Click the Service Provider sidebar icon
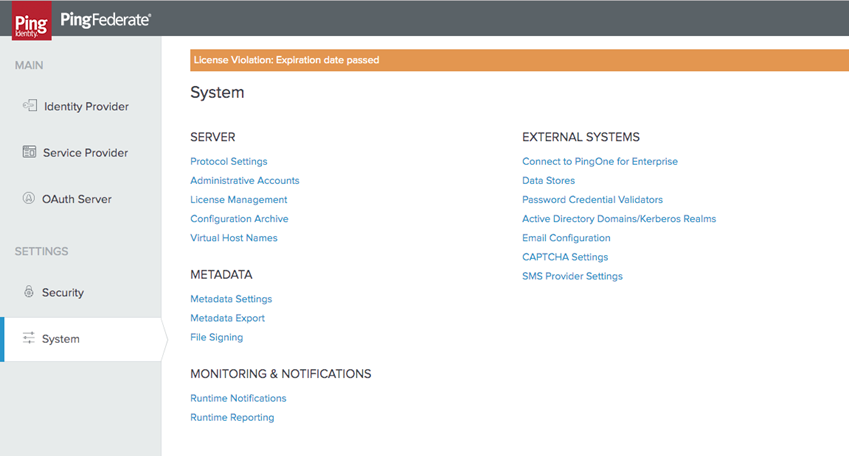 (x=29, y=152)
